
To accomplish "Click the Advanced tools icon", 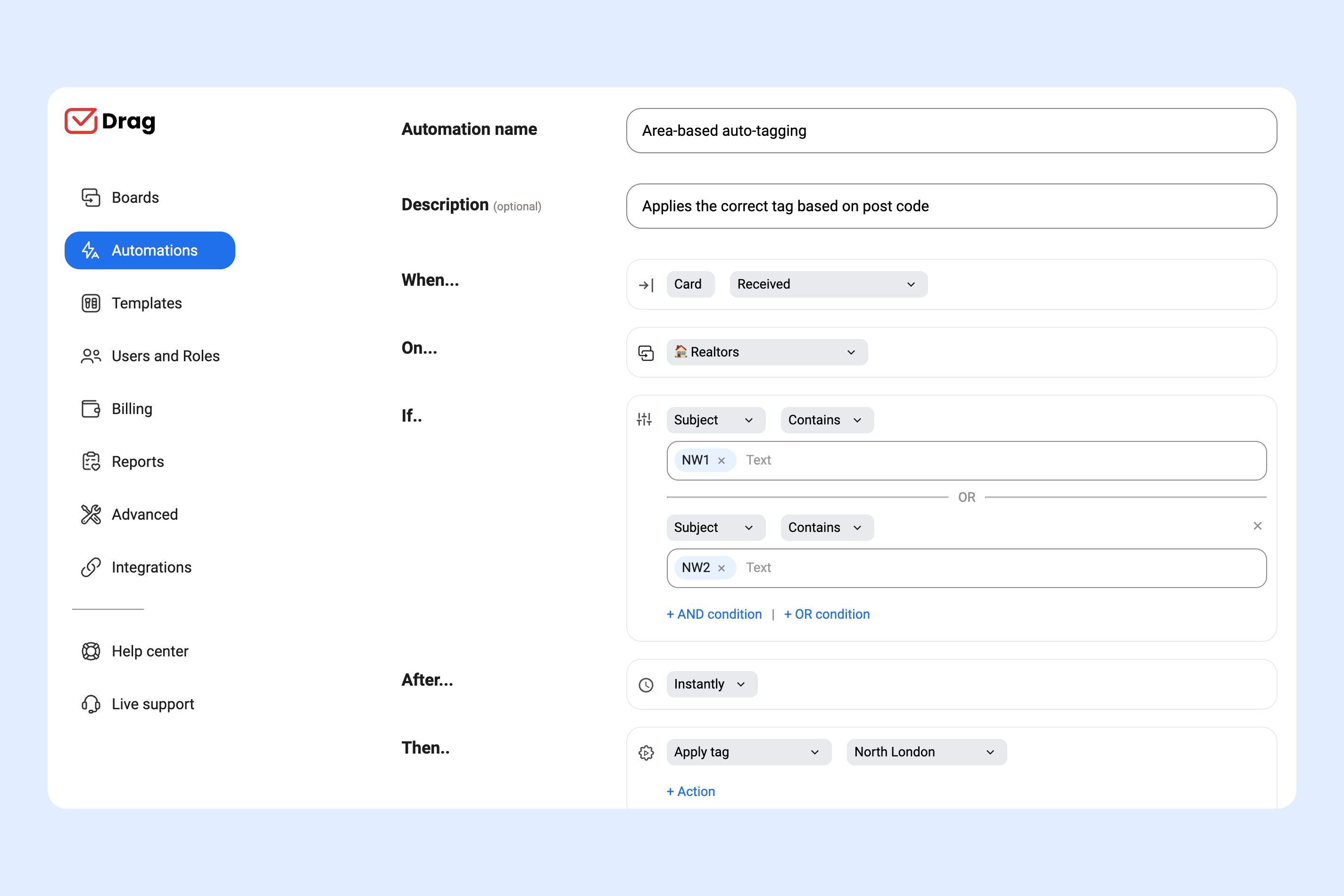I will 91,514.
